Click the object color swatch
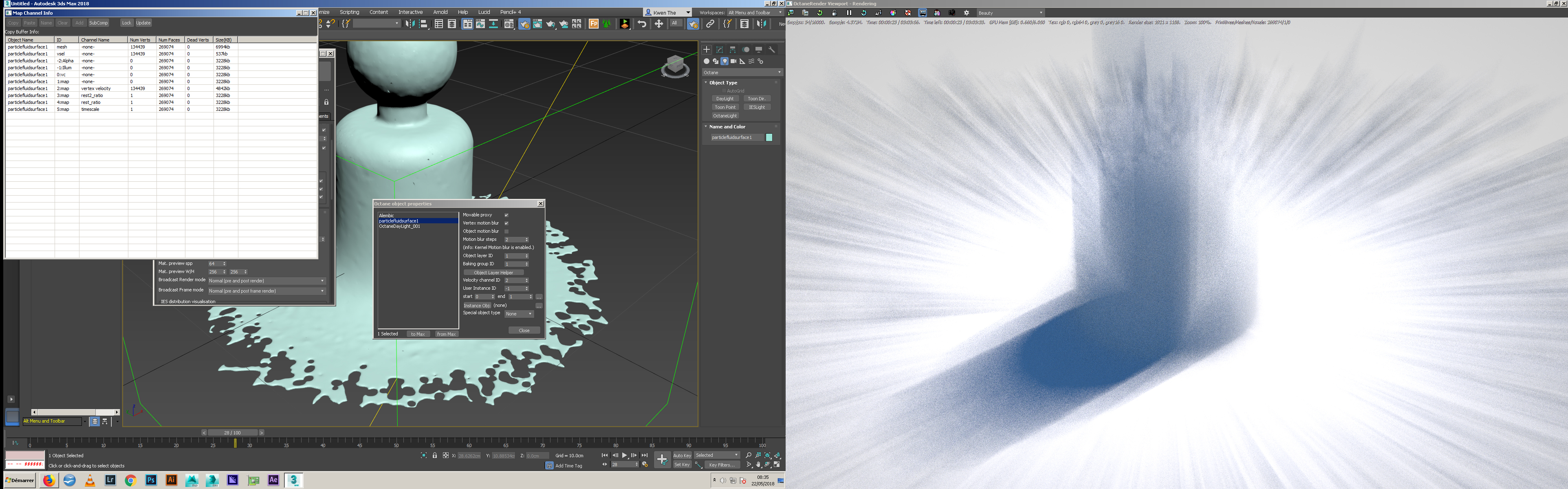This screenshot has width=1568, height=489. pyautogui.click(x=769, y=138)
